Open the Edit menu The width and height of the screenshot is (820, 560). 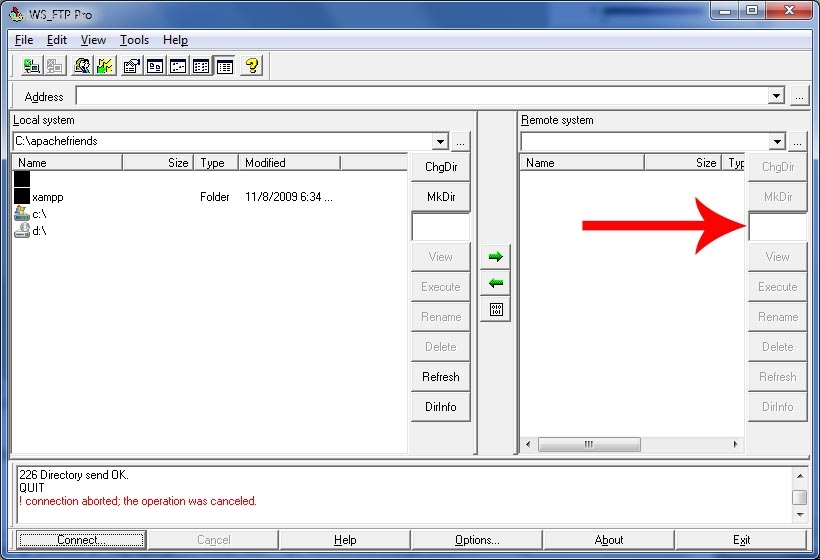coord(56,40)
